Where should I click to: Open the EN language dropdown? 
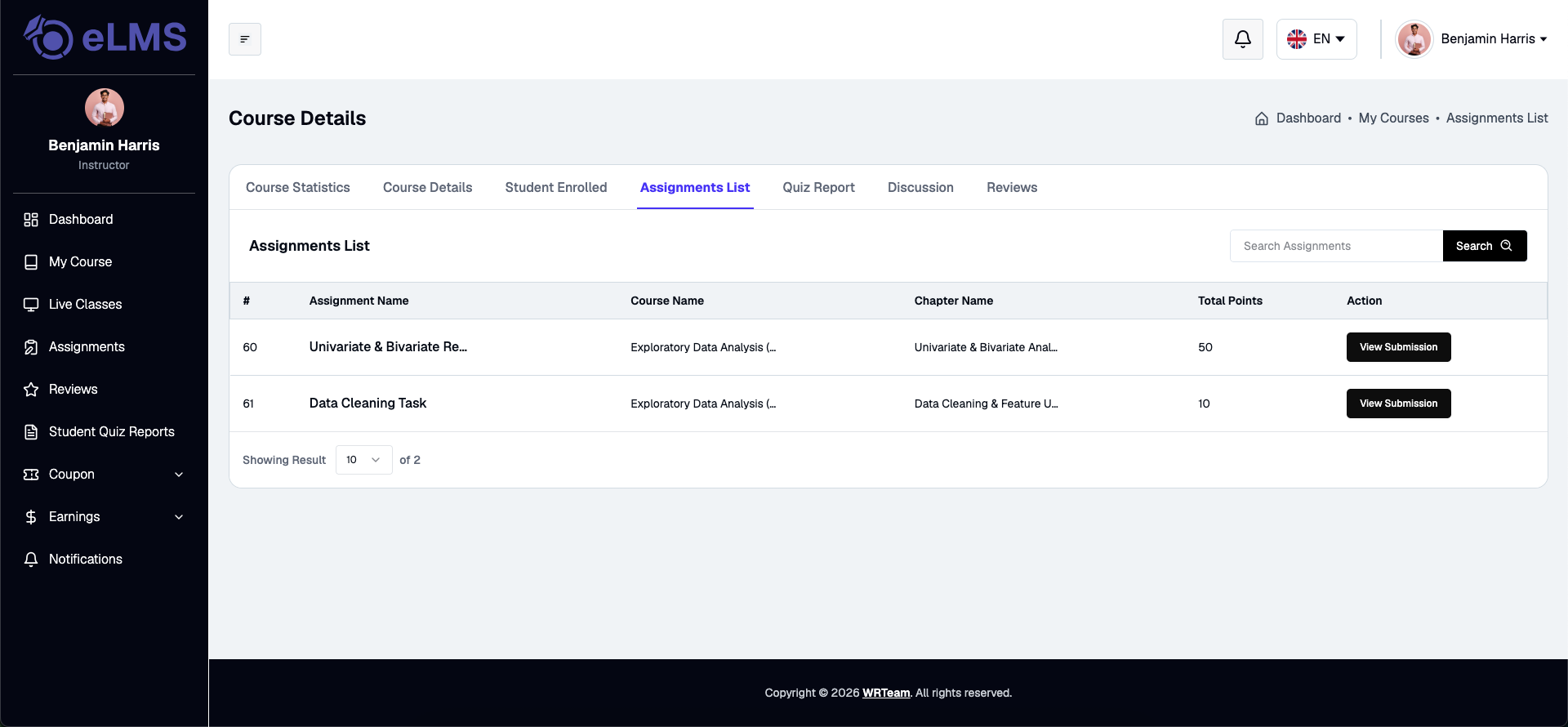[1316, 39]
